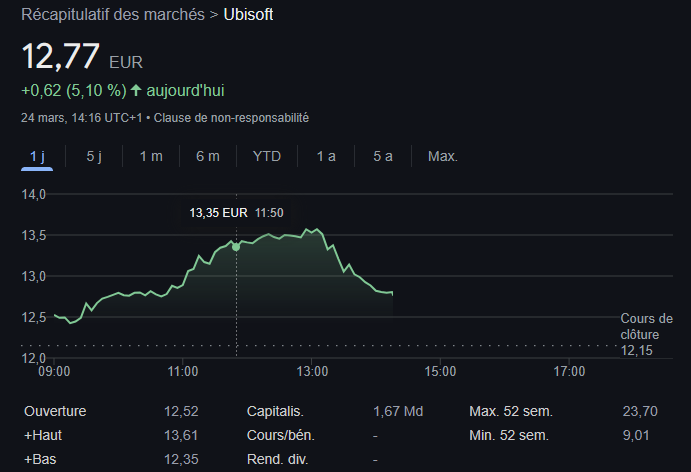
Task: Click the +Bas value 12,35
Action: [181, 459]
